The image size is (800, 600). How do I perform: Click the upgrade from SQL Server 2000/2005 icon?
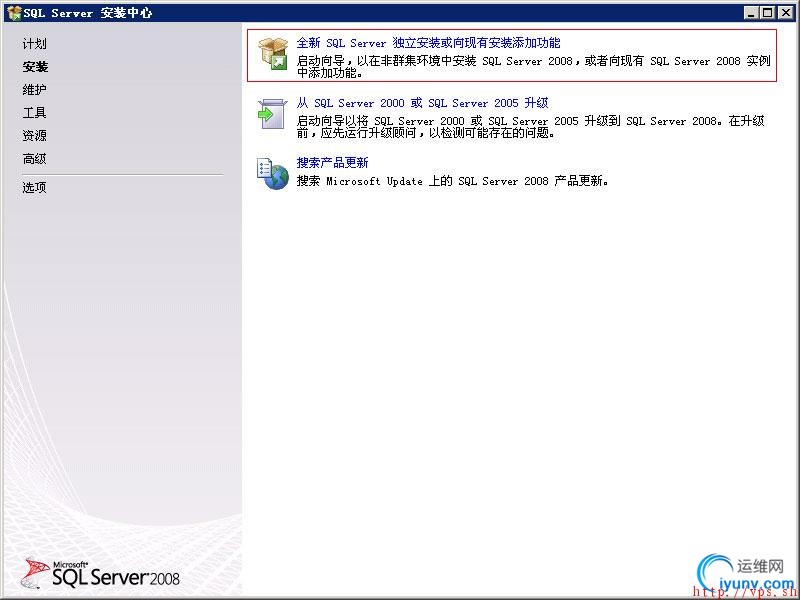click(x=272, y=113)
